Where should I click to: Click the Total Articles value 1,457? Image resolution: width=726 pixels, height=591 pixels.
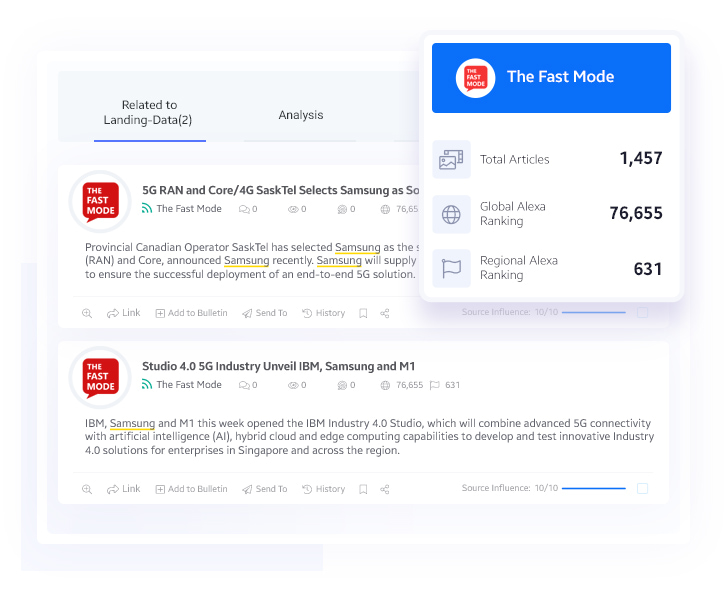[641, 158]
